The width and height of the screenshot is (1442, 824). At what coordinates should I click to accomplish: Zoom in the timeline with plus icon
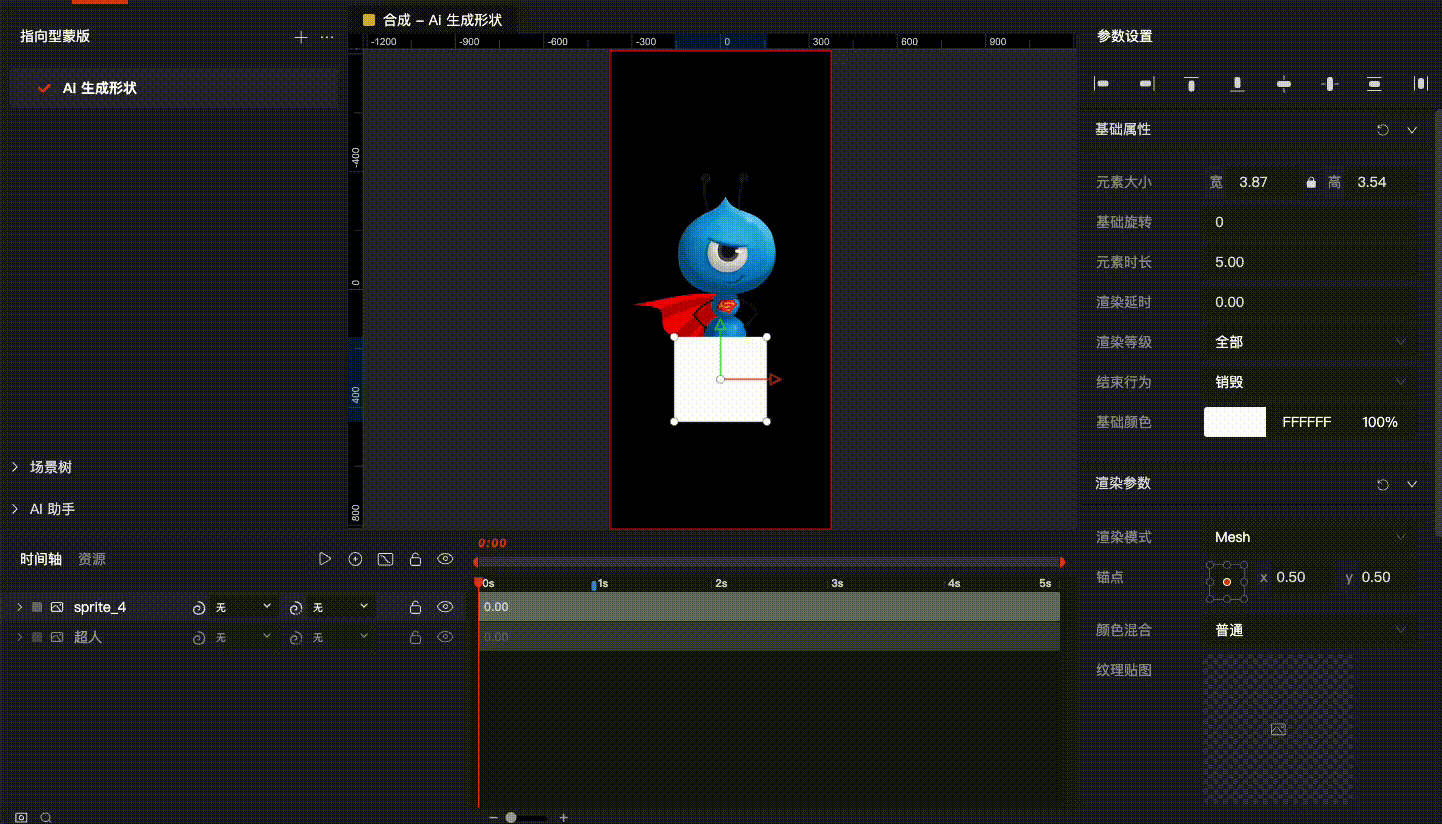point(564,817)
